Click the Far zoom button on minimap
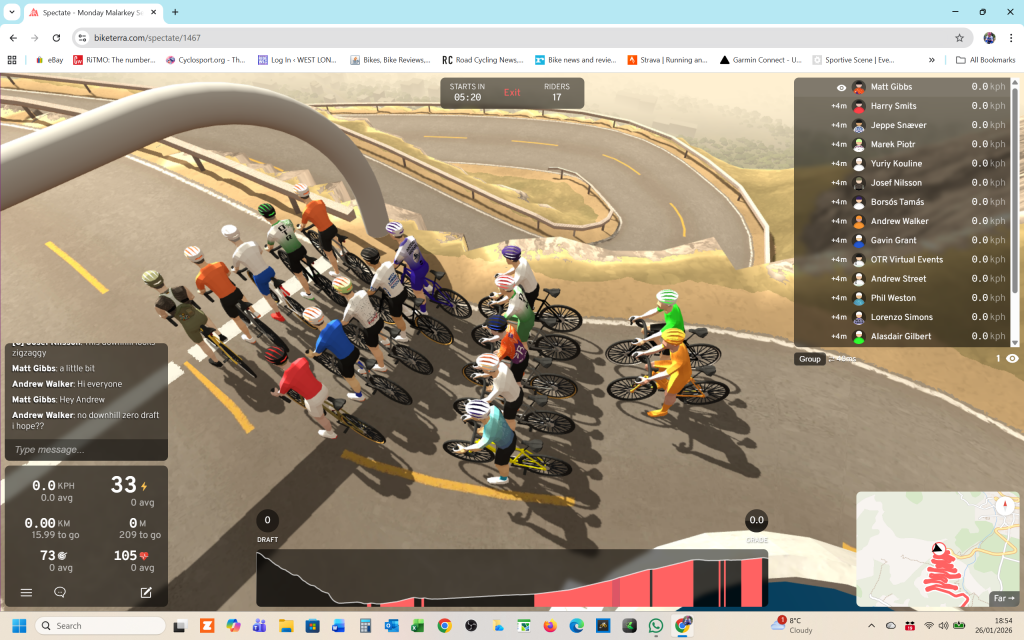This screenshot has width=1024, height=640. click(x=1002, y=598)
